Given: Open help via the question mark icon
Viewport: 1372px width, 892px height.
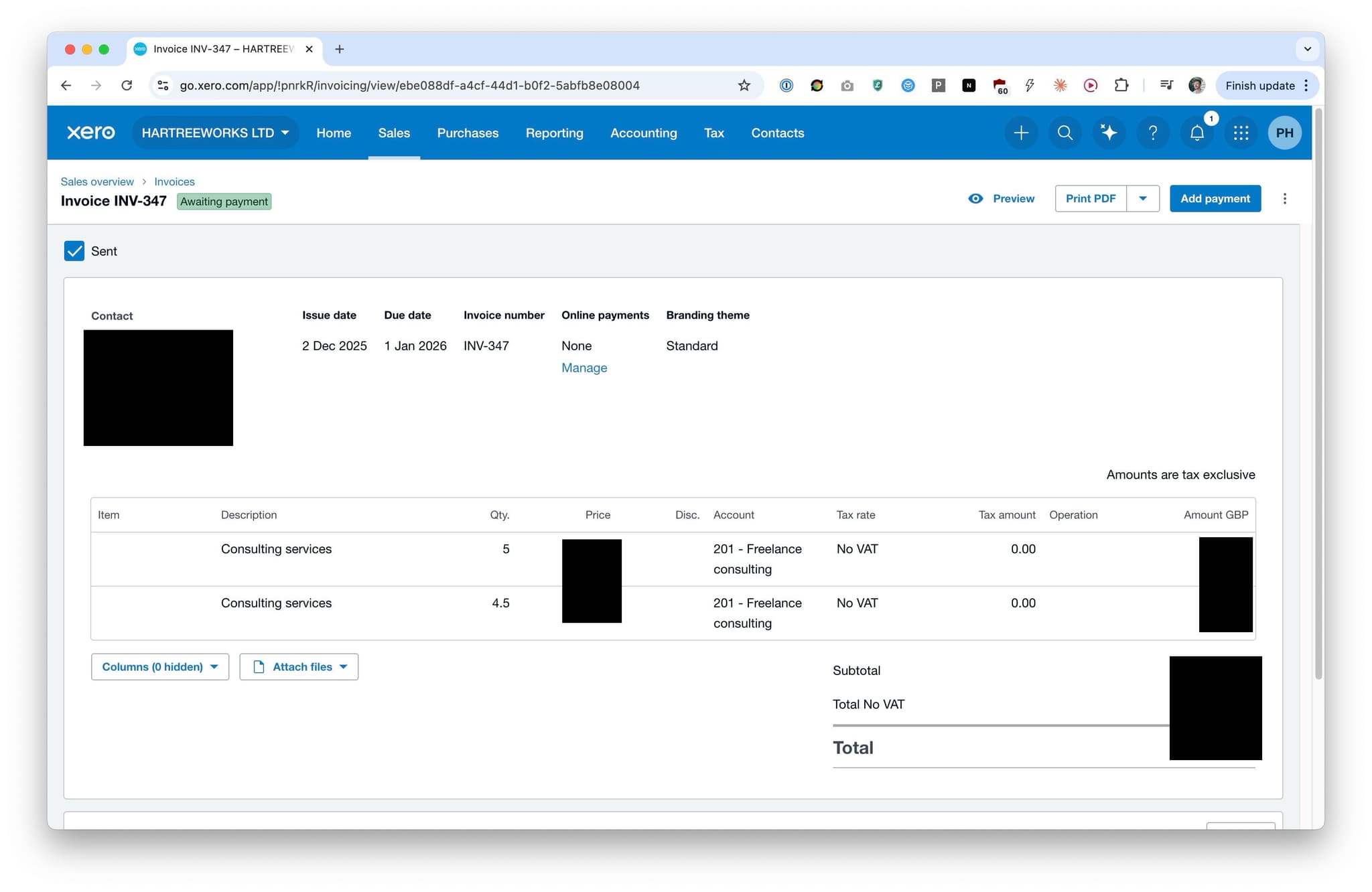Looking at the screenshot, I should click(x=1153, y=133).
